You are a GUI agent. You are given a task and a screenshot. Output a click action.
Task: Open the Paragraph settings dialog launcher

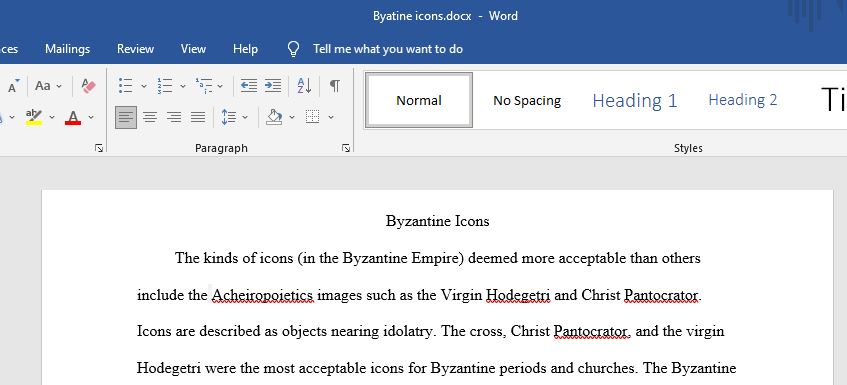(x=346, y=148)
